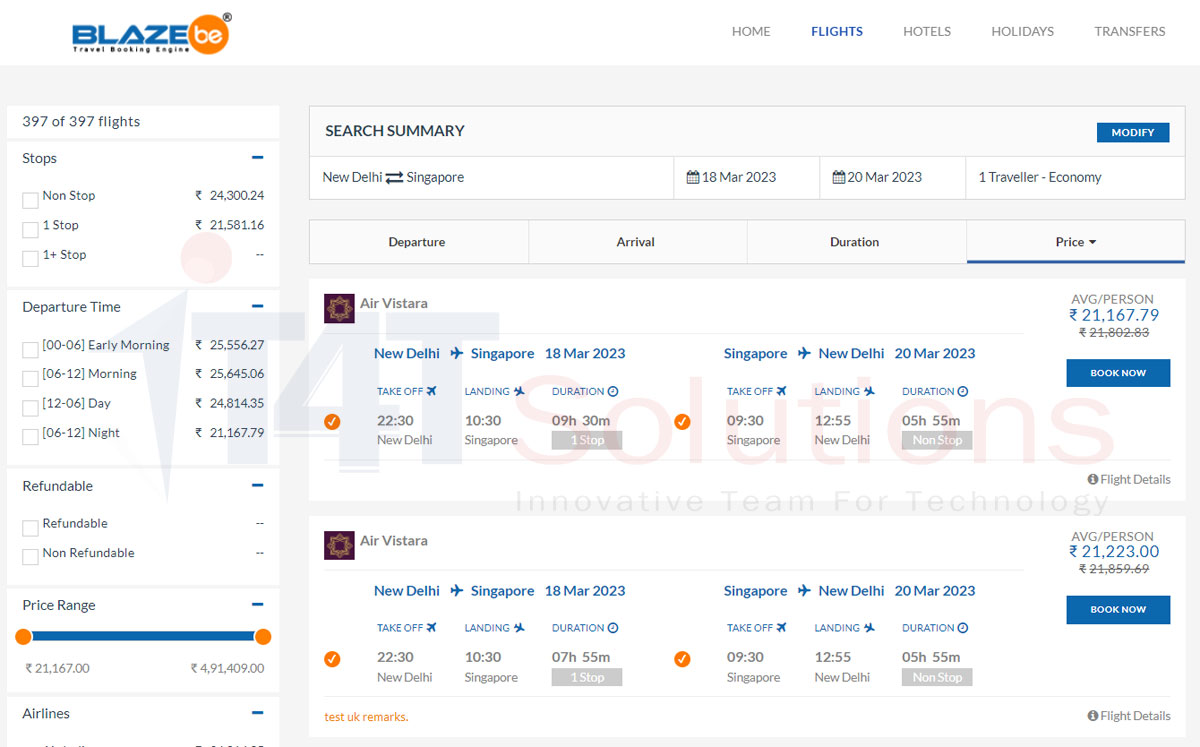Collapse the Airlines filter section
Viewport: 1200px width, 747px height.
(258, 711)
